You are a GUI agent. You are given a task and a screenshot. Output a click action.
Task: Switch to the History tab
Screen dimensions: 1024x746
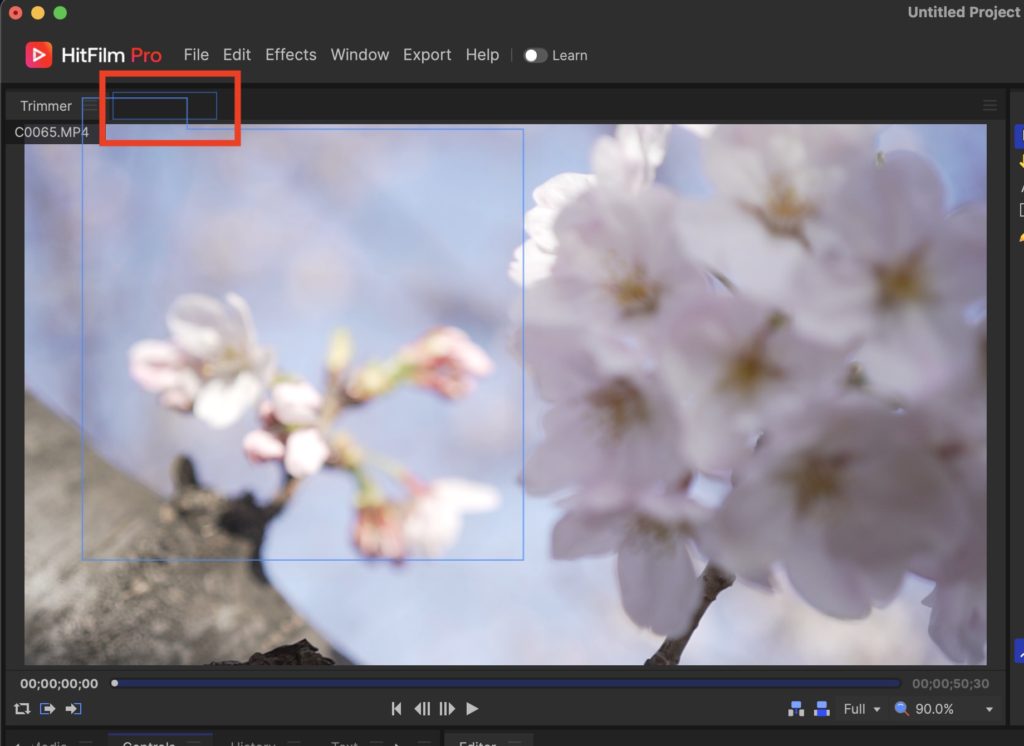[253, 742]
